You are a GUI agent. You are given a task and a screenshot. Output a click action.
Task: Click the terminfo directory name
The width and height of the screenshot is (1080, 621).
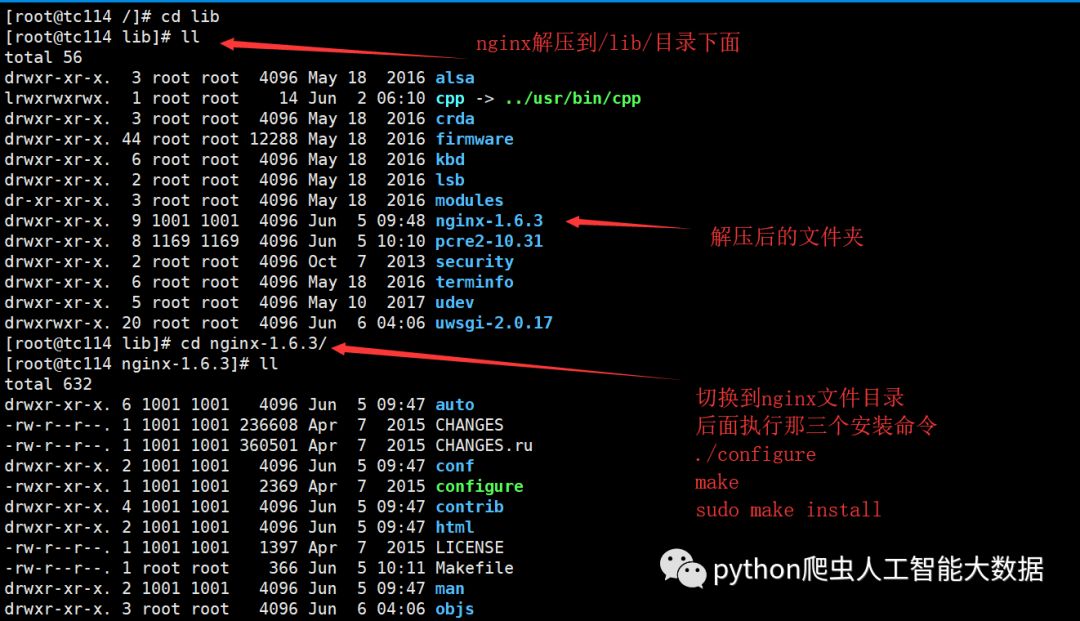(474, 282)
